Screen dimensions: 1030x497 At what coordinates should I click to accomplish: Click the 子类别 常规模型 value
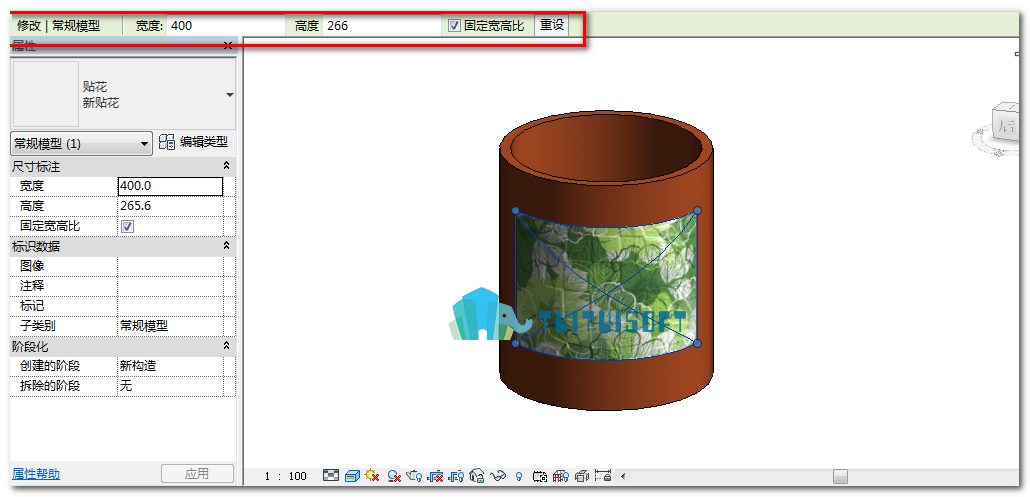[170, 326]
